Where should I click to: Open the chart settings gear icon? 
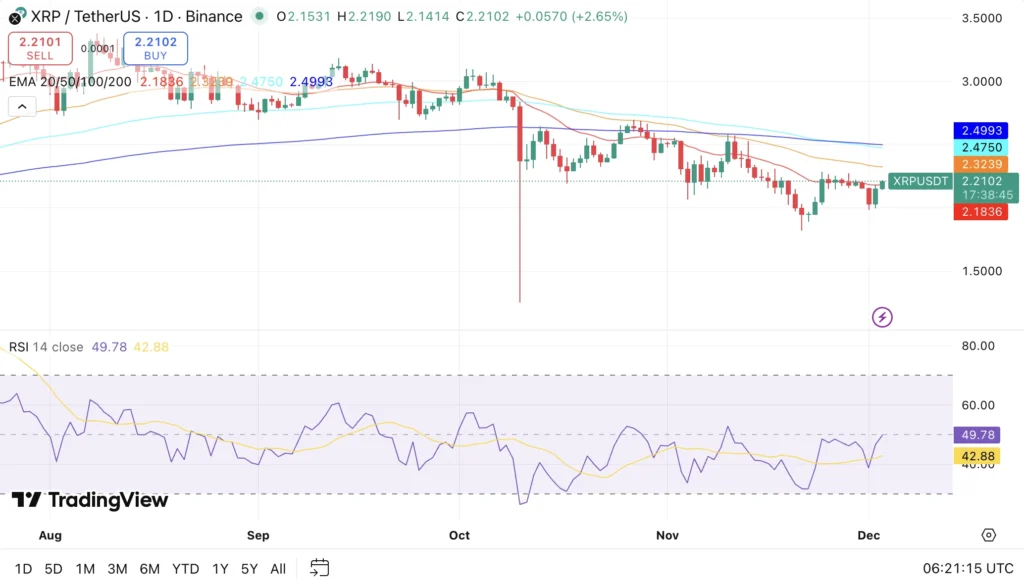click(x=989, y=535)
